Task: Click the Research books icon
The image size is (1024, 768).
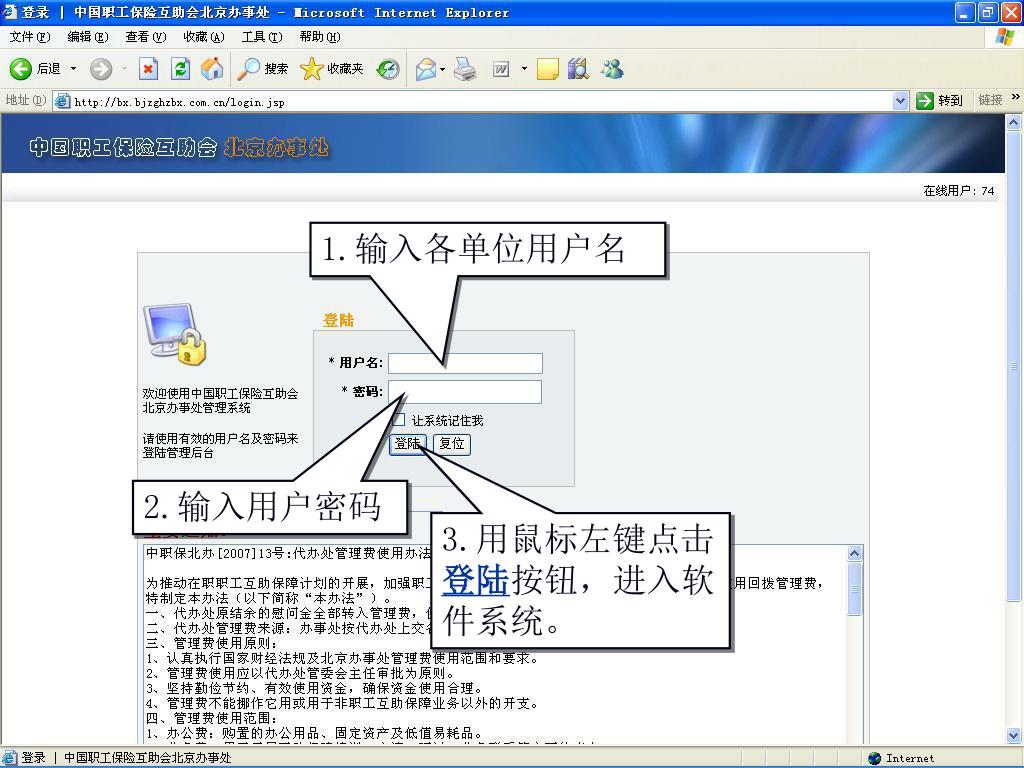Action: [x=578, y=69]
